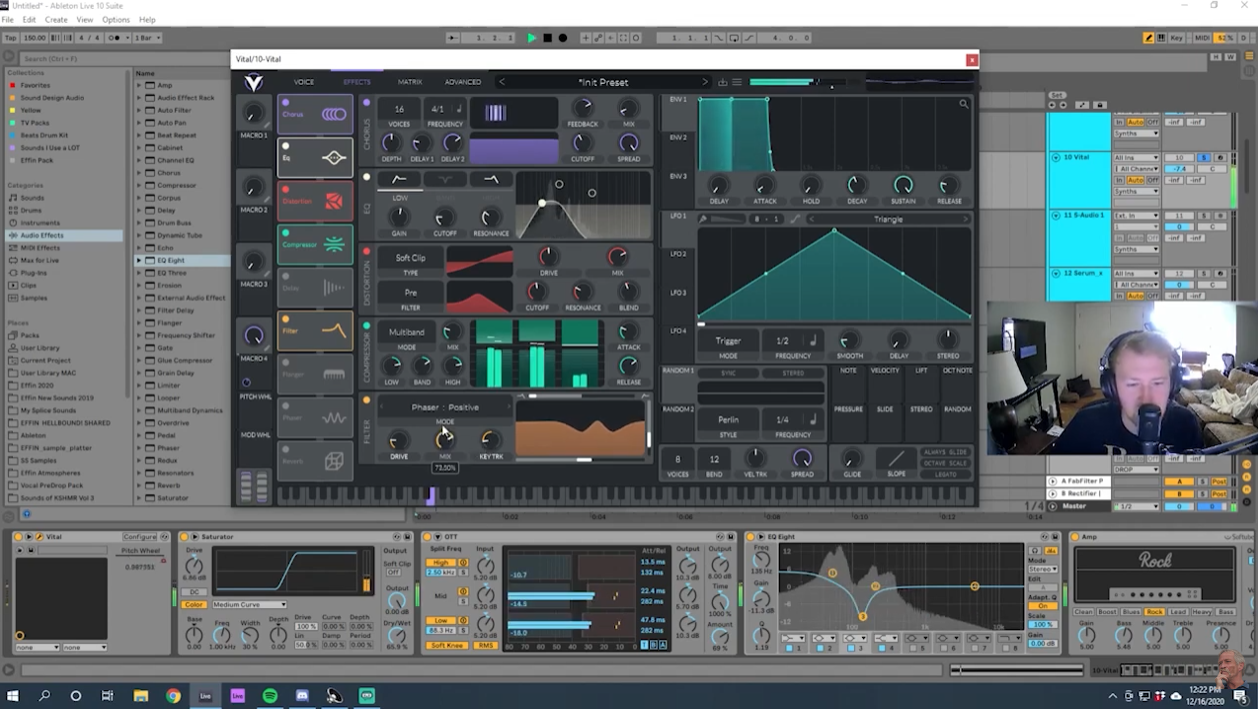1258x709 pixels.
Task: Select the LFO paint brush tool
Action: point(703,219)
